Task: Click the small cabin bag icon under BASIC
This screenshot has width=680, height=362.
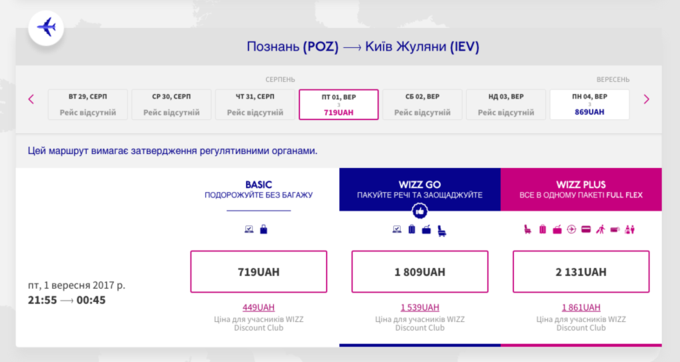Action: (264, 229)
